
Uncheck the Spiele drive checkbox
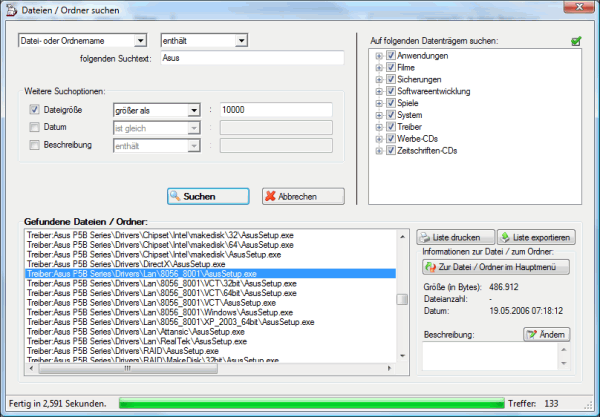390,103
